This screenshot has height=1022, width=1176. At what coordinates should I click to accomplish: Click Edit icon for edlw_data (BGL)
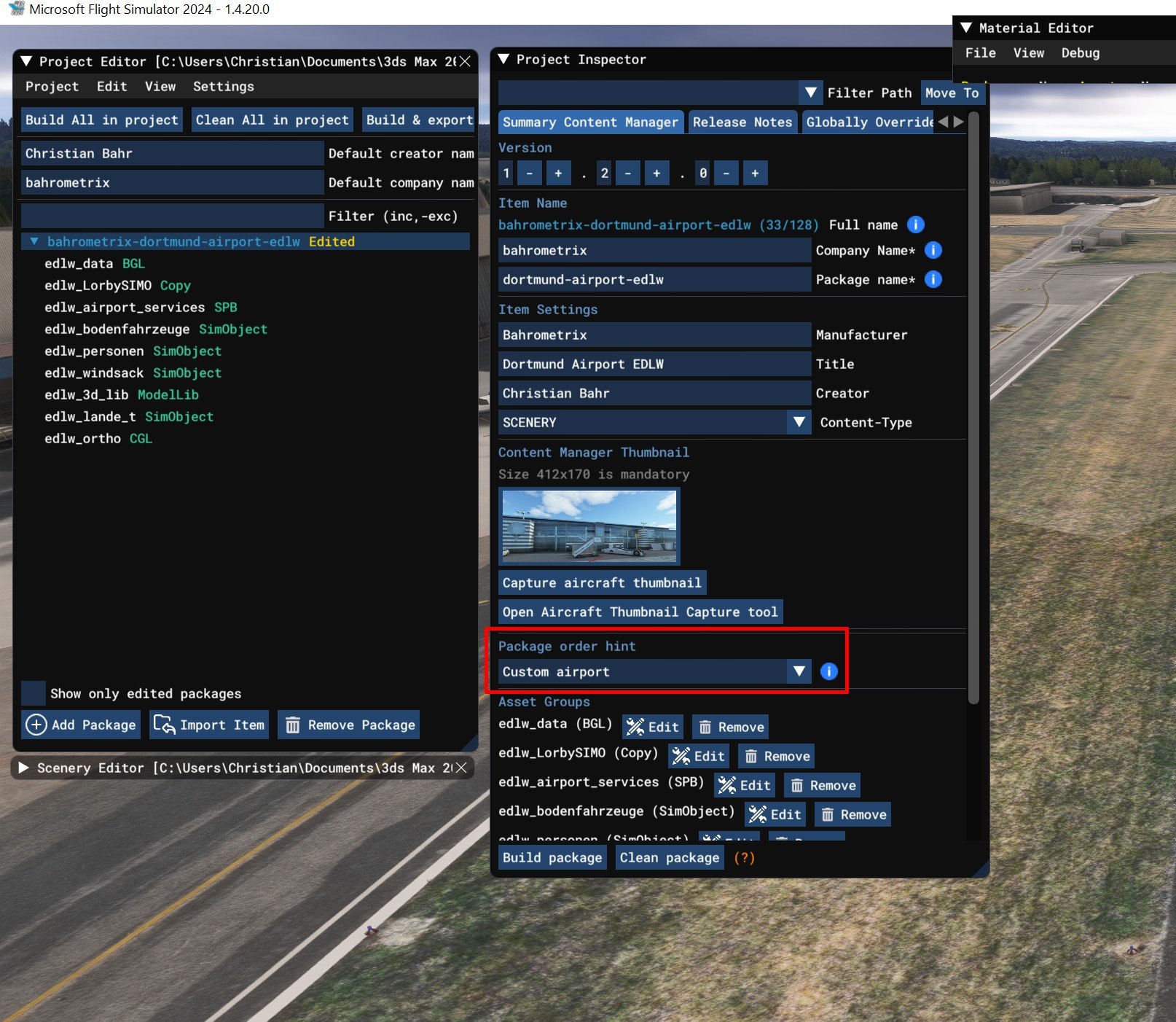coord(635,727)
